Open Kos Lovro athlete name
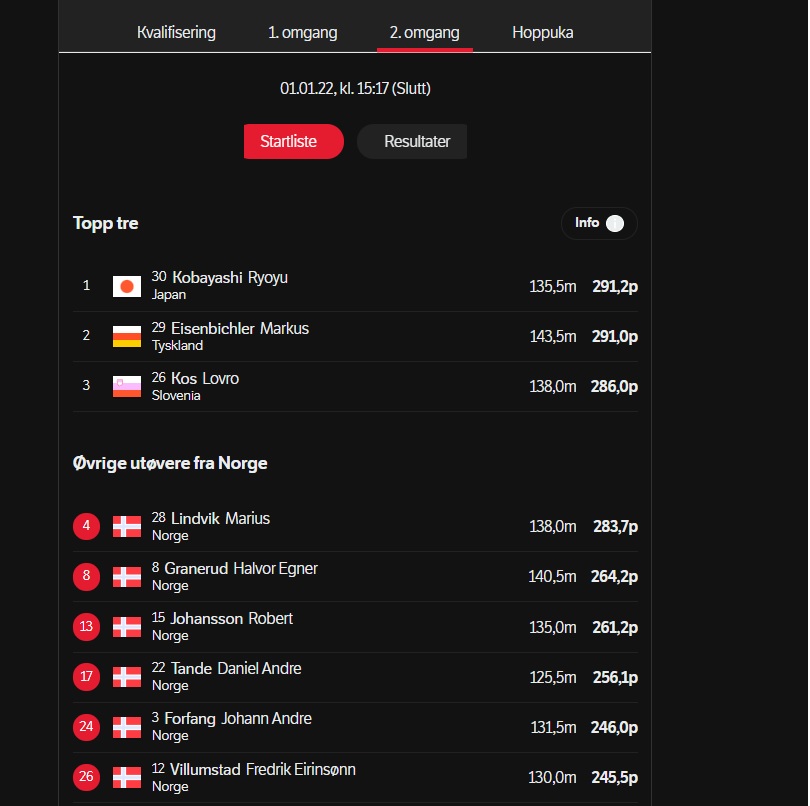 205,378
